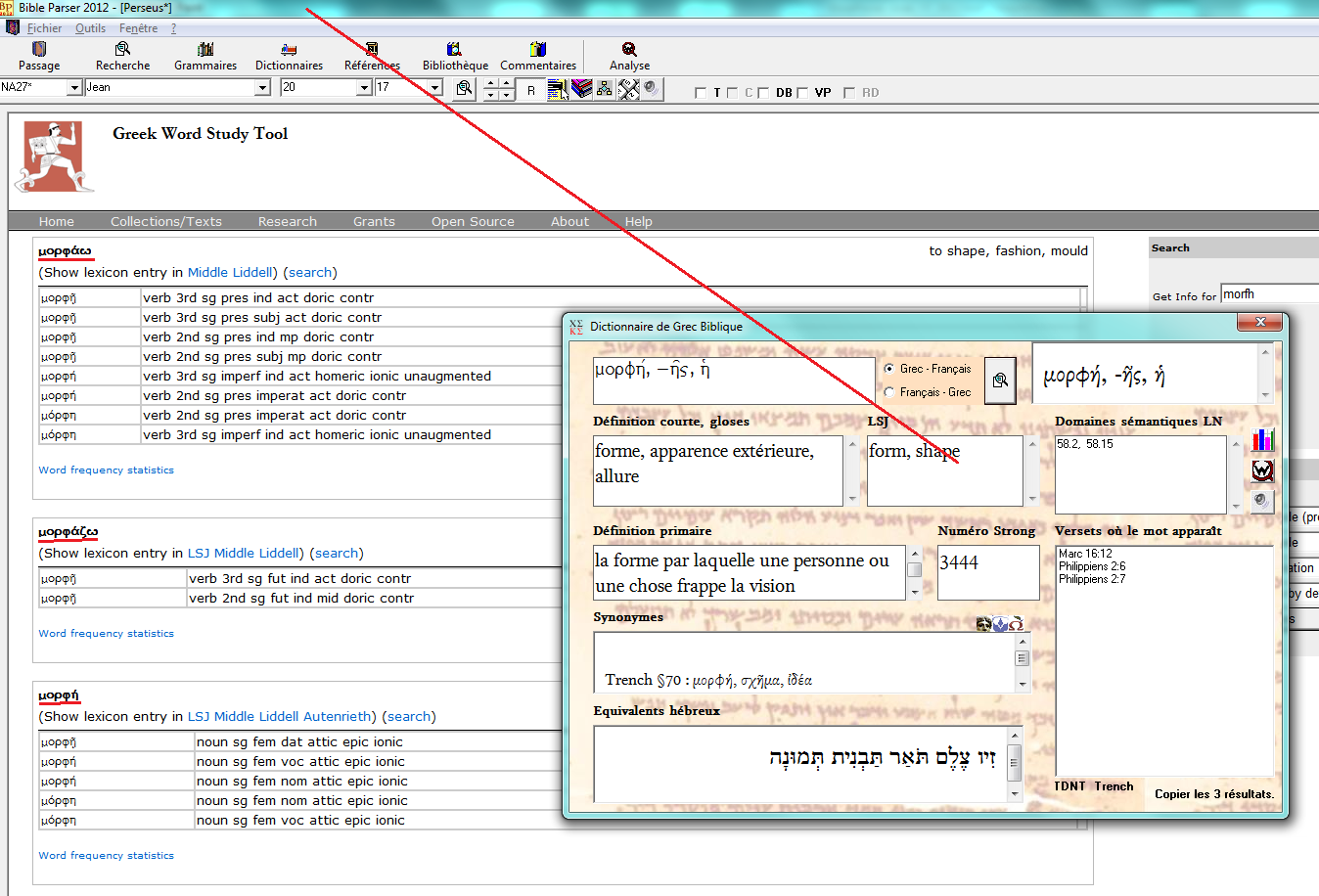Screen dimensions: 1319x896
Task: Launch the Analyse tool
Action: pos(629,57)
